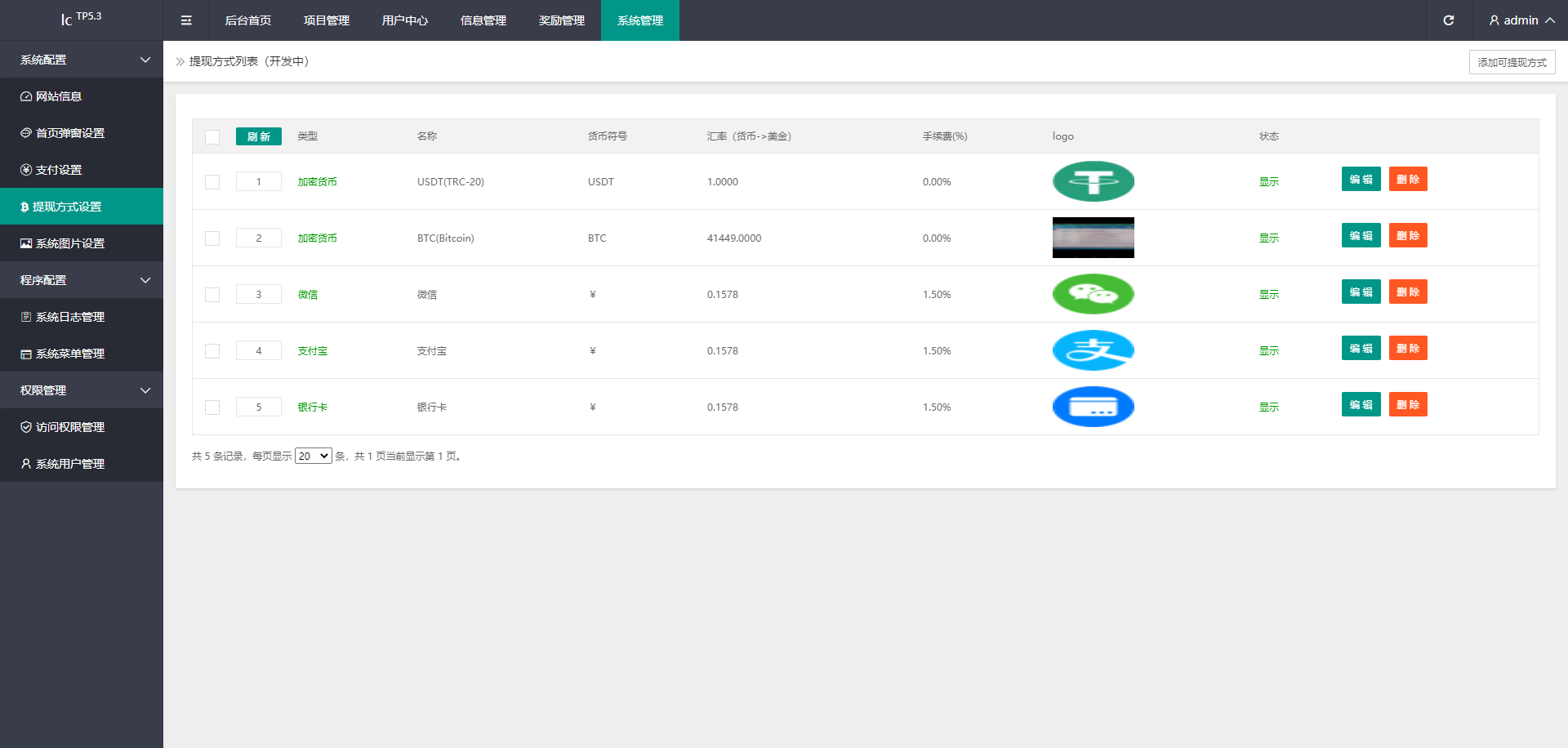Check the 银行卡 row checkbox
The width and height of the screenshot is (1568, 748).
pyautogui.click(x=212, y=407)
